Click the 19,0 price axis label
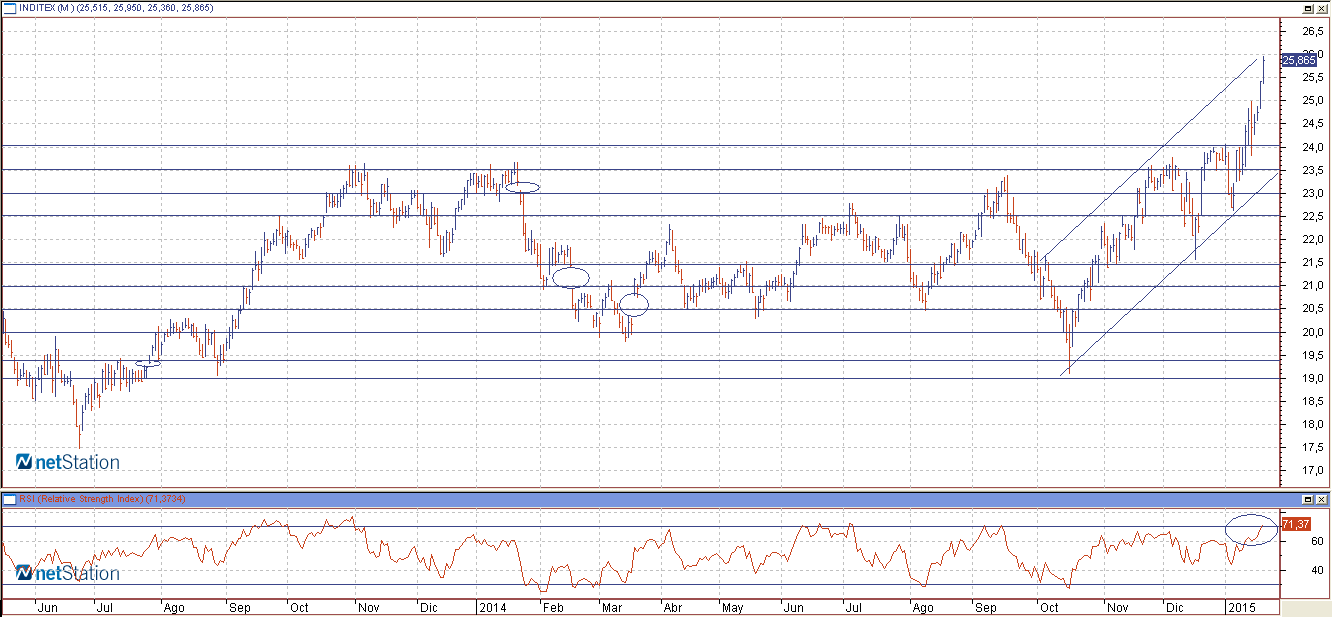The image size is (1332, 617). (x=1313, y=379)
